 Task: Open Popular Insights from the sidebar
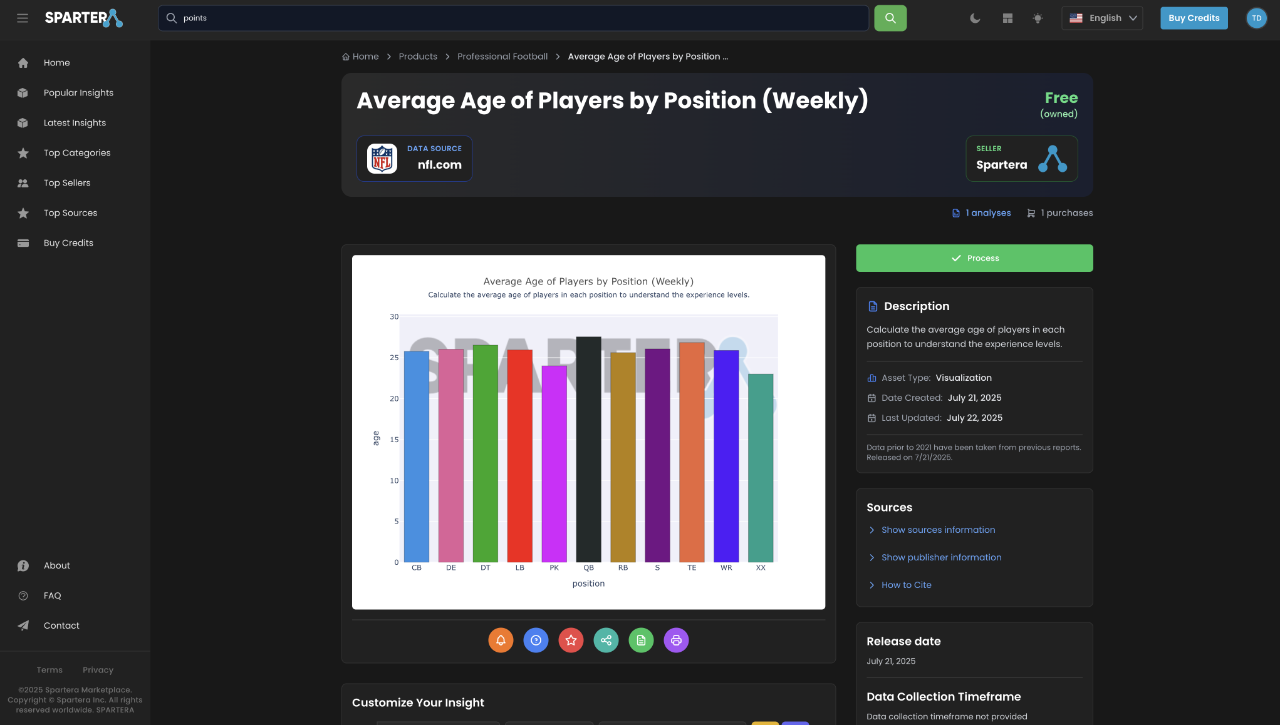pyautogui.click(x=77, y=92)
